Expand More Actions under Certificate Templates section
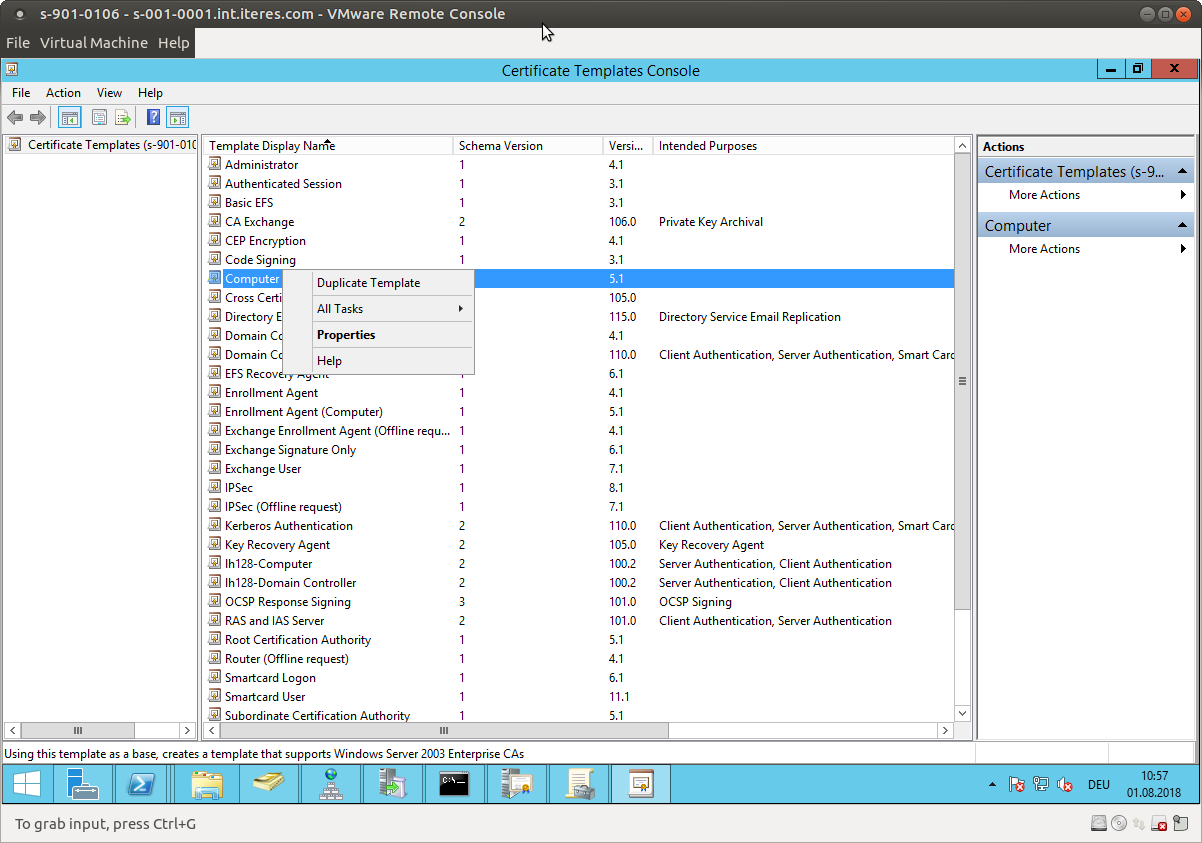This screenshot has height=843, width=1202. [x=1086, y=195]
